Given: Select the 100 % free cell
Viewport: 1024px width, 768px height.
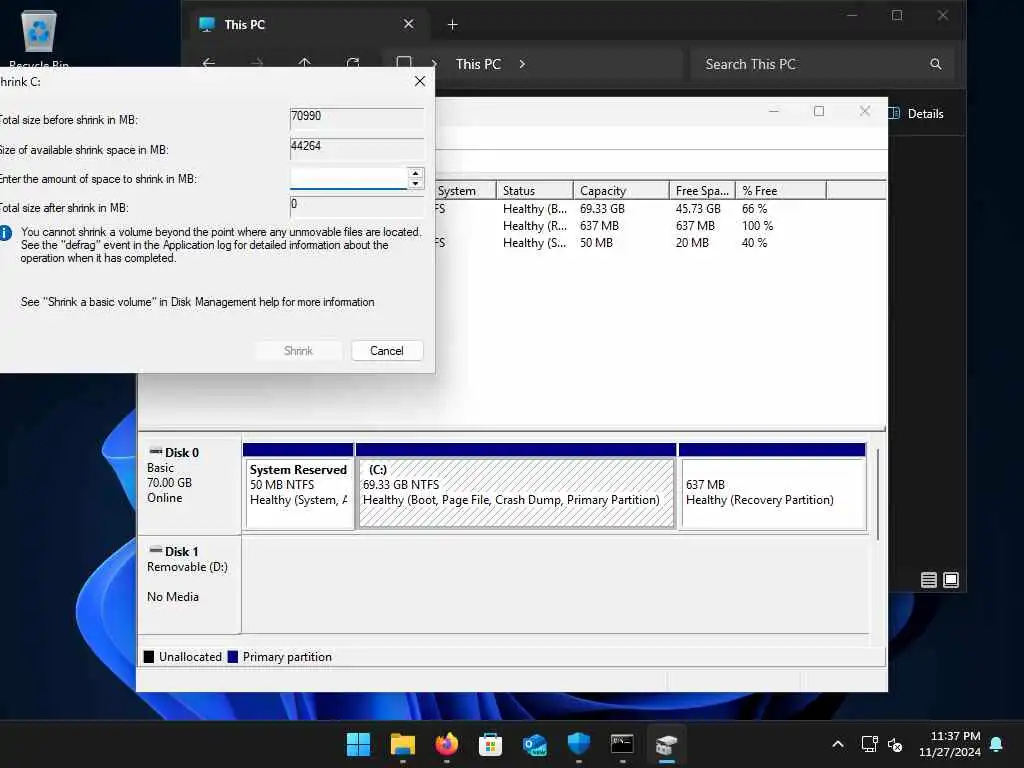Looking at the screenshot, I should click(x=757, y=226).
